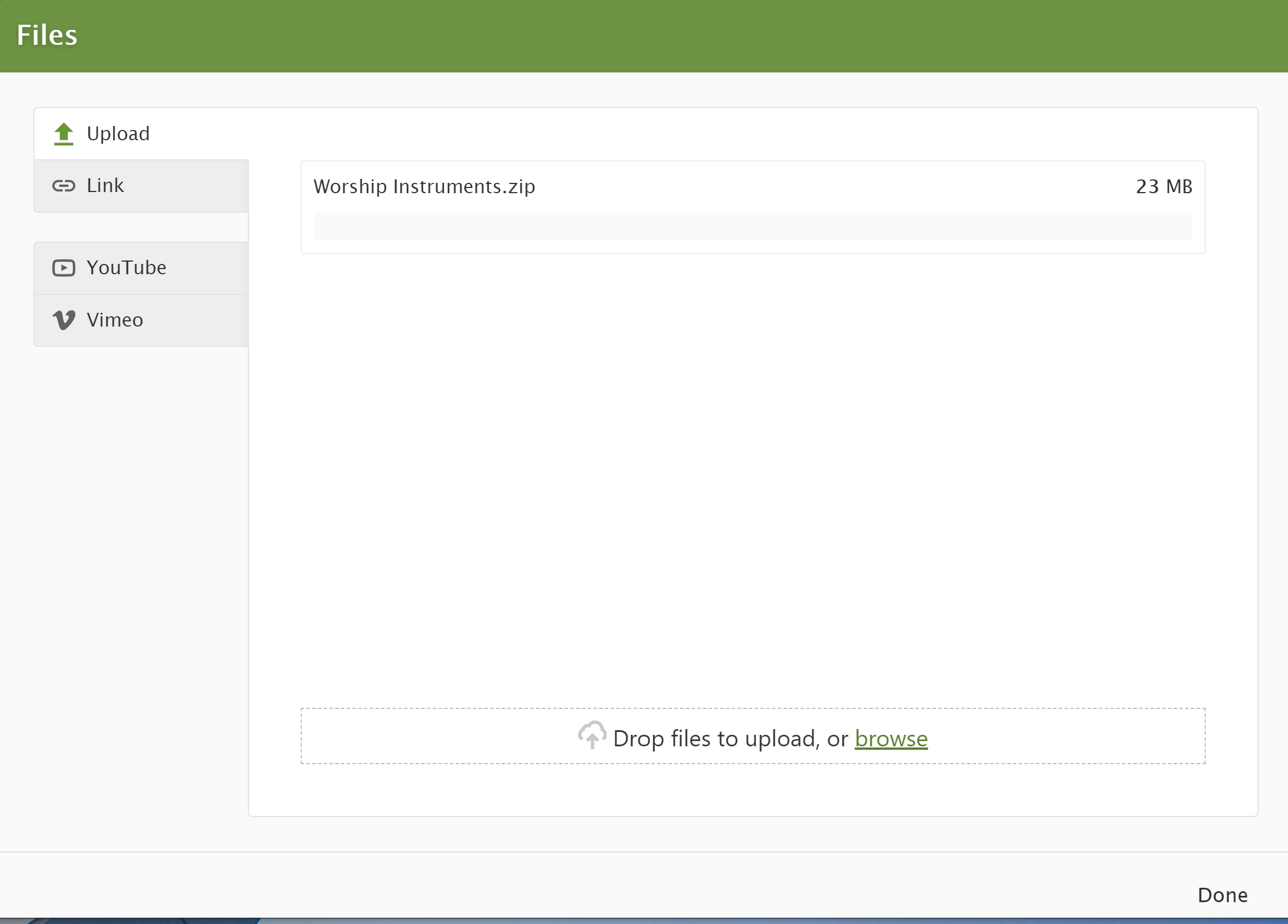Click the Done button
This screenshot has width=1288, height=924.
[1222, 895]
